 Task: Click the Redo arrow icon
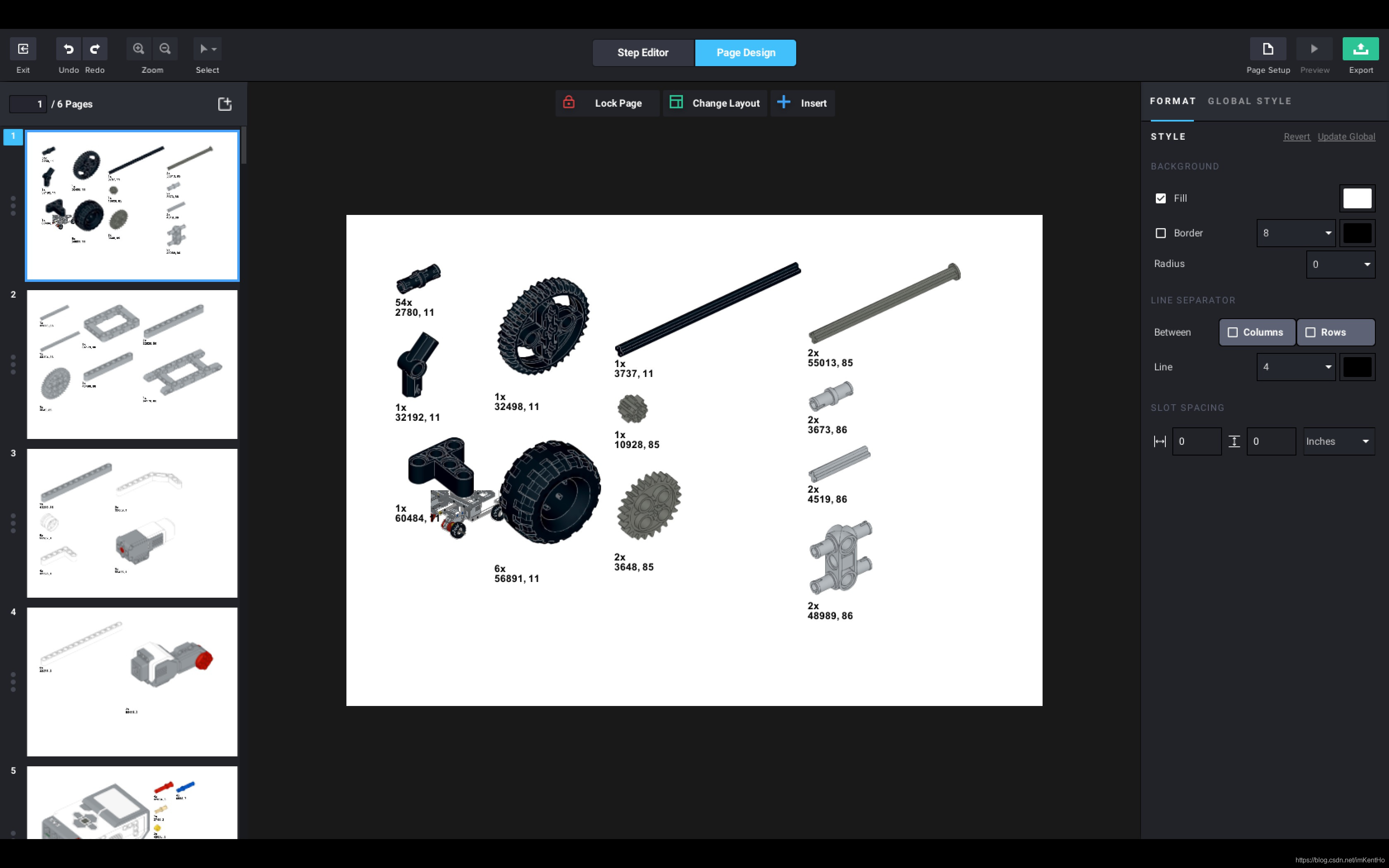[x=95, y=49]
